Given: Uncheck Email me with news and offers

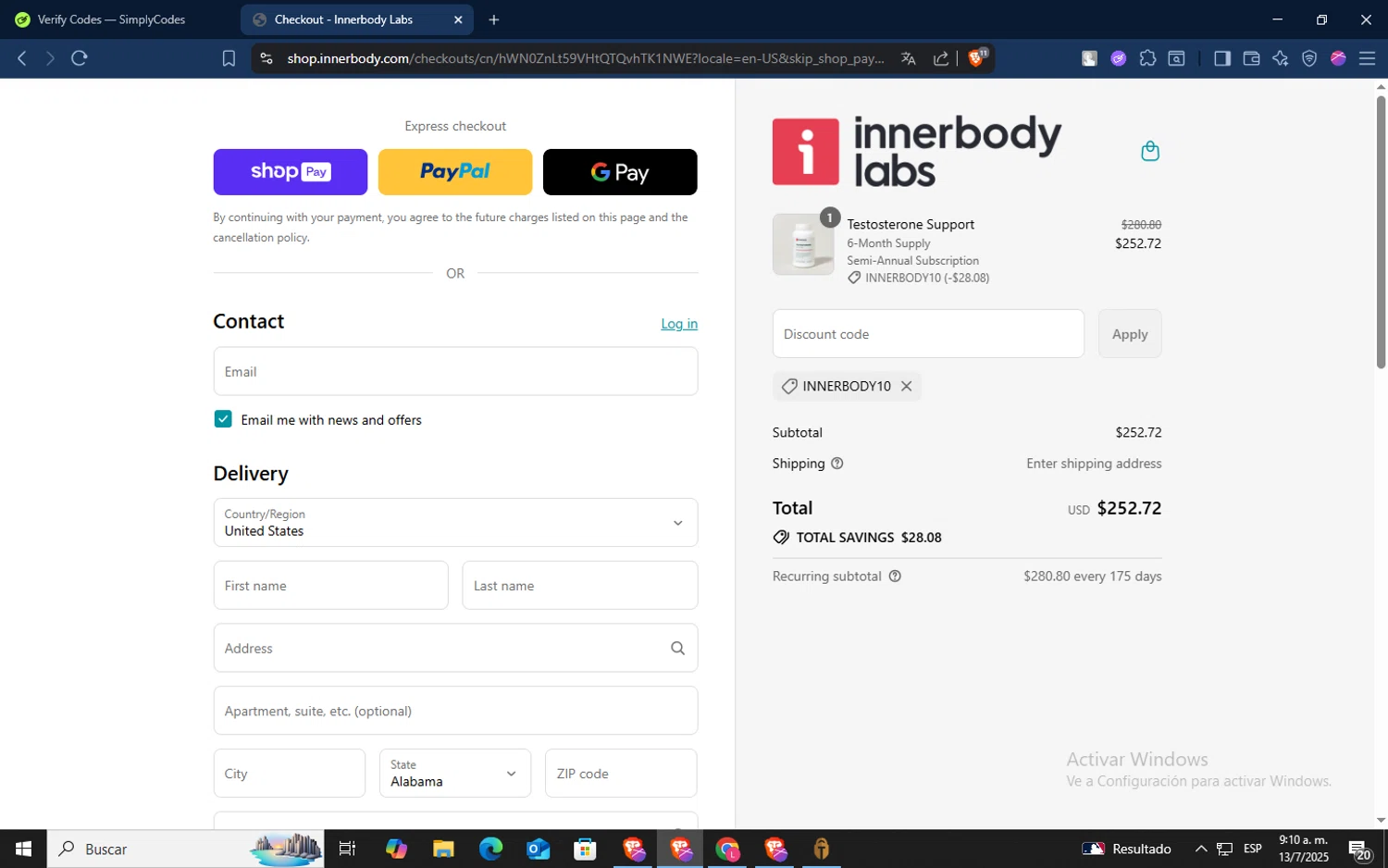Looking at the screenshot, I should 223,419.
